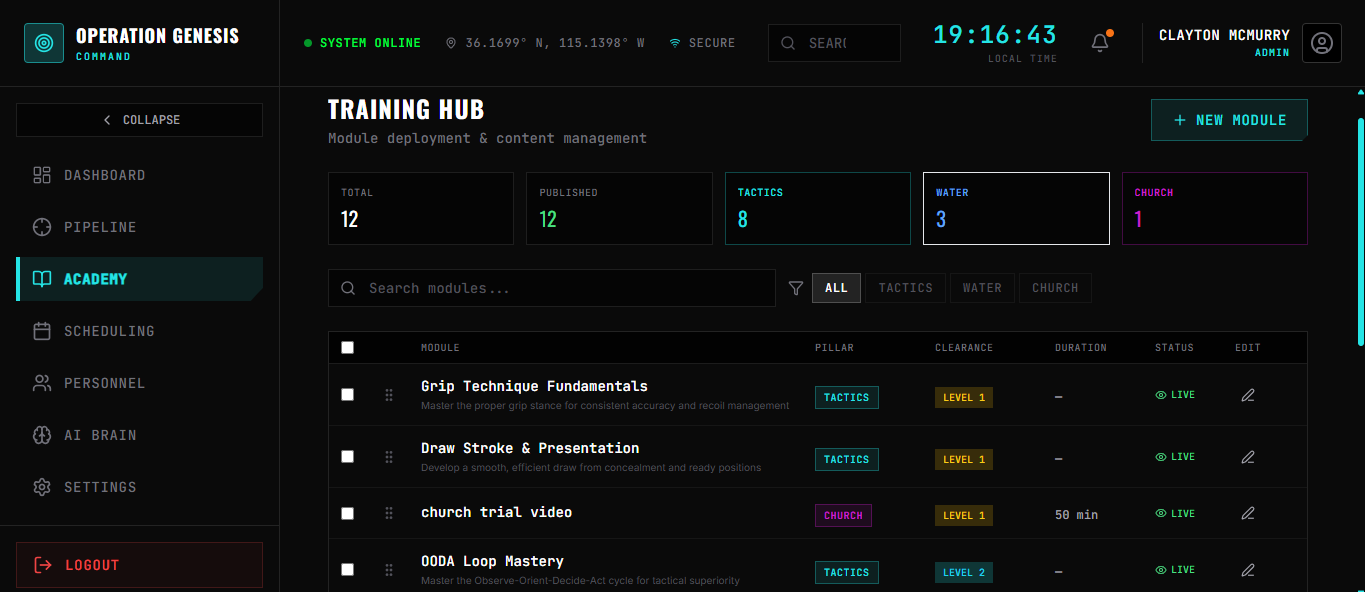The width and height of the screenshot is (1365, 592).
Task: Click the filter funnel icon near search
Action: (796, 288)
